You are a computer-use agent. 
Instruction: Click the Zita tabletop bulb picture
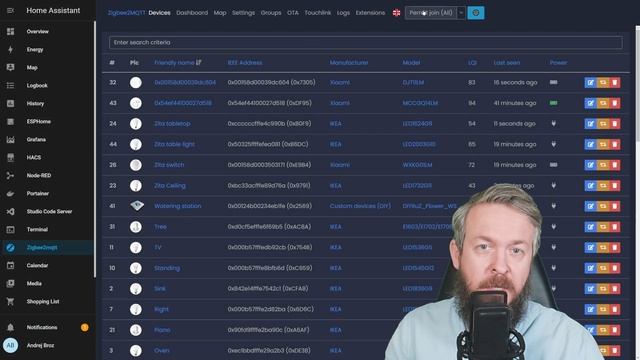136,124
